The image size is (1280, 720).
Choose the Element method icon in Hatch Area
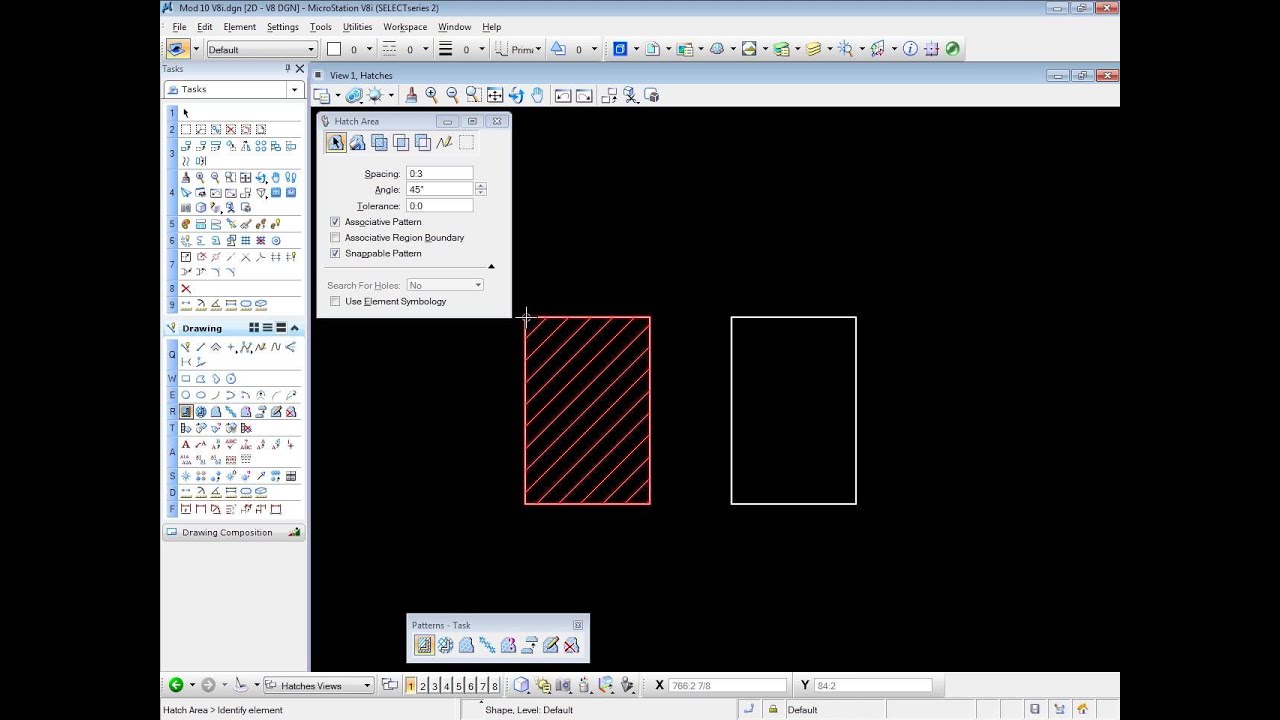(336, 143)
